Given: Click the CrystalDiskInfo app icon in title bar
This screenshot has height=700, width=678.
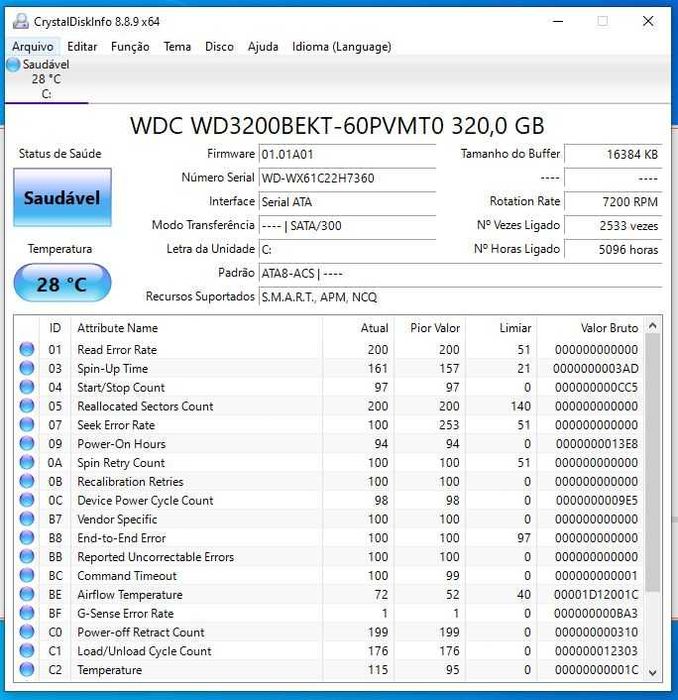Looking at the screenshot, I should click(21, 21).
